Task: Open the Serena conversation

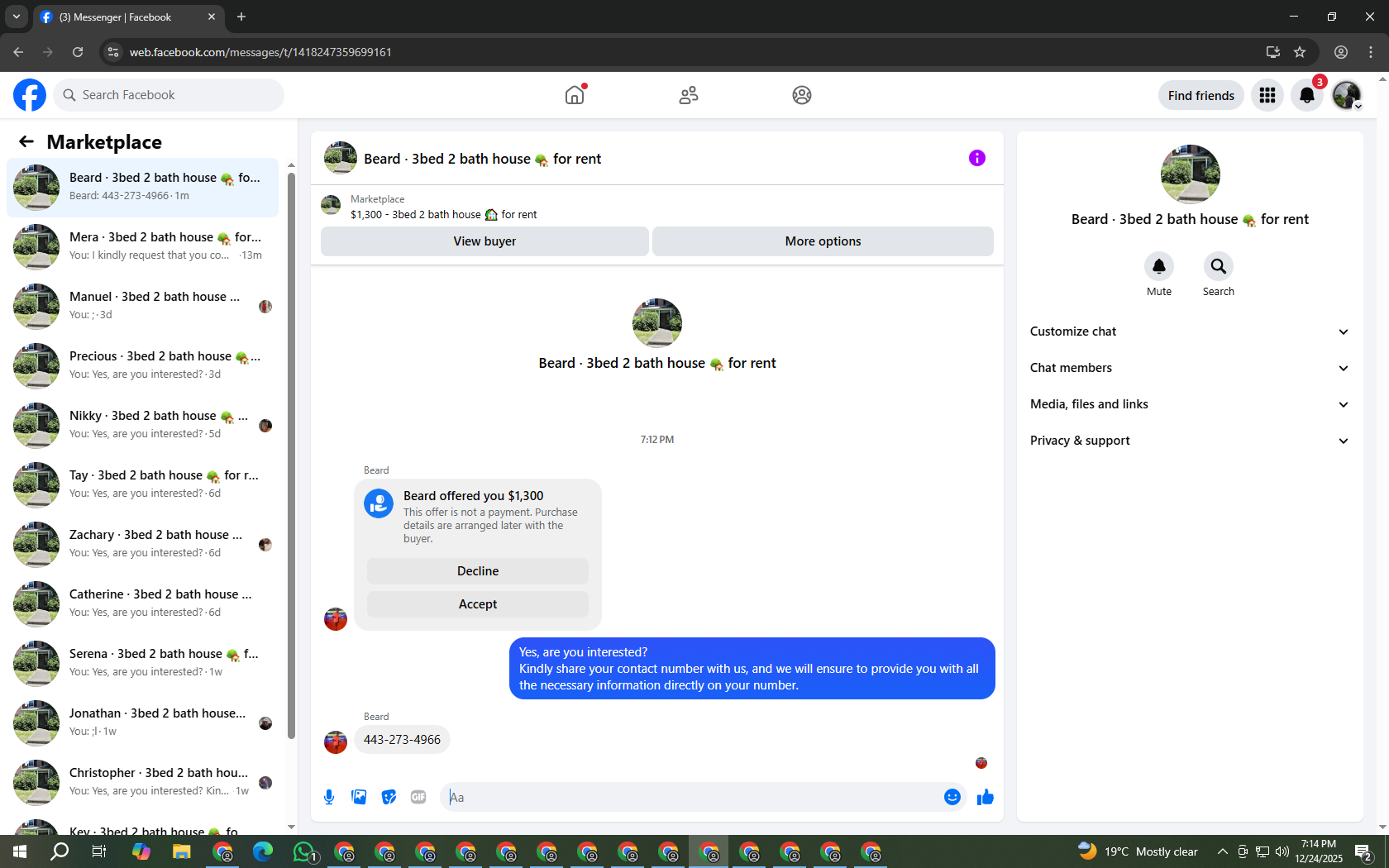Action: pyautogui.click(x=142, y=663)
